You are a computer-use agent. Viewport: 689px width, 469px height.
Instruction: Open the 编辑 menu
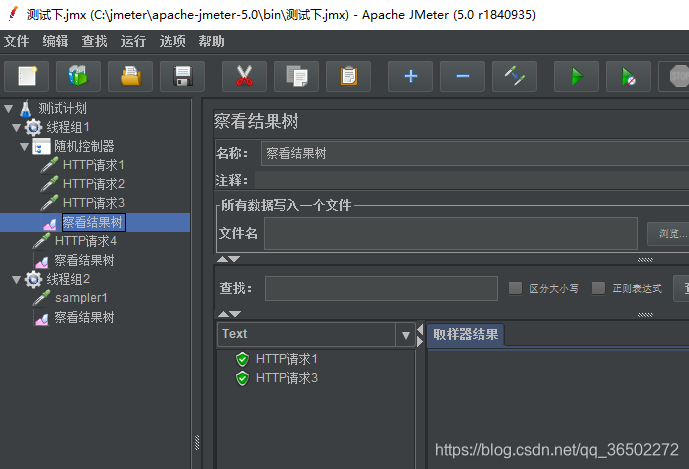55,41
